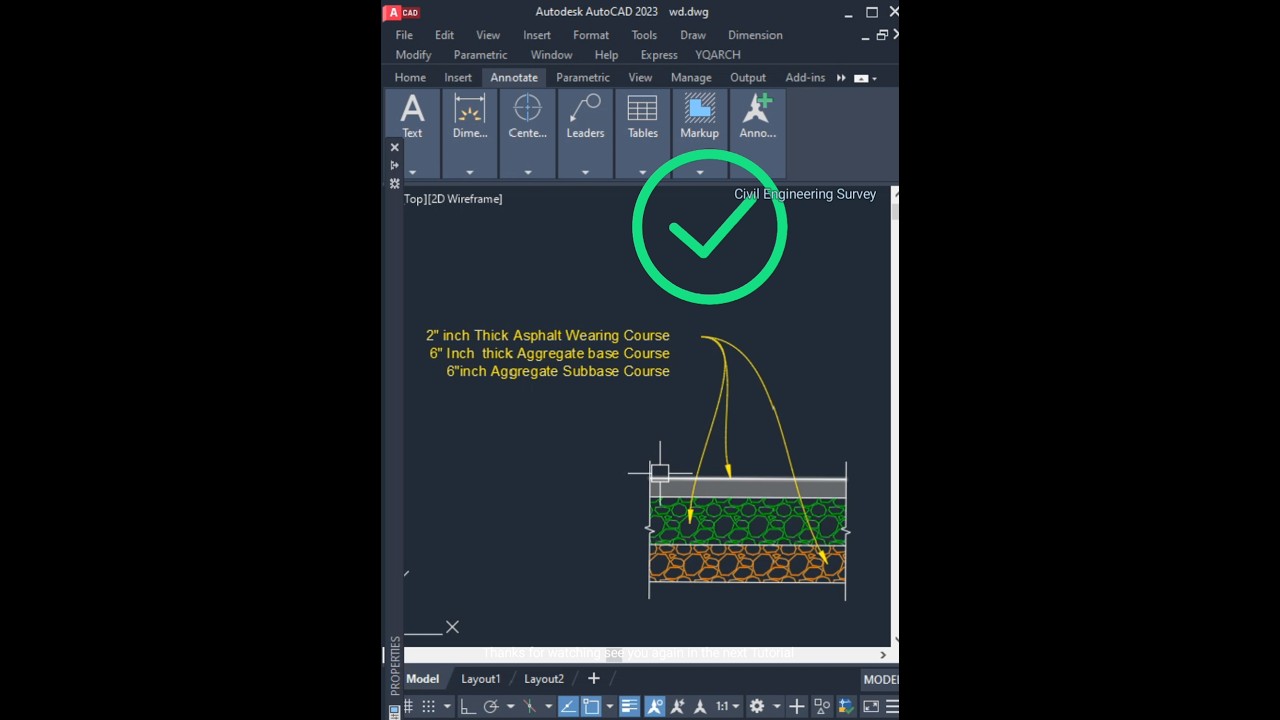1280x720 pixels.
Task: Open the Express menu
Action: click(x=659, y=55)
